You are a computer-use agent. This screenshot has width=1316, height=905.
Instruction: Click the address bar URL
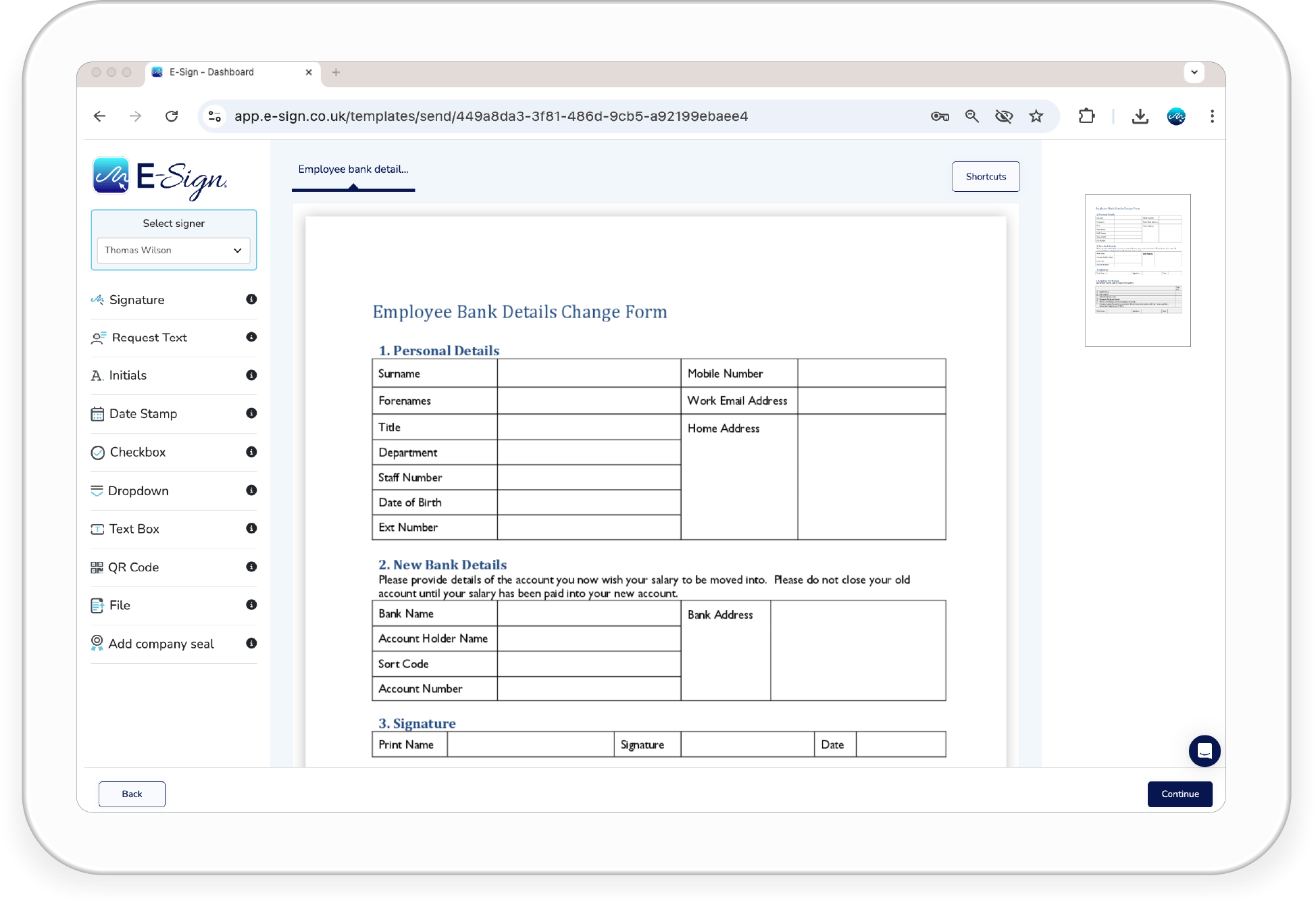pos(491,116)
